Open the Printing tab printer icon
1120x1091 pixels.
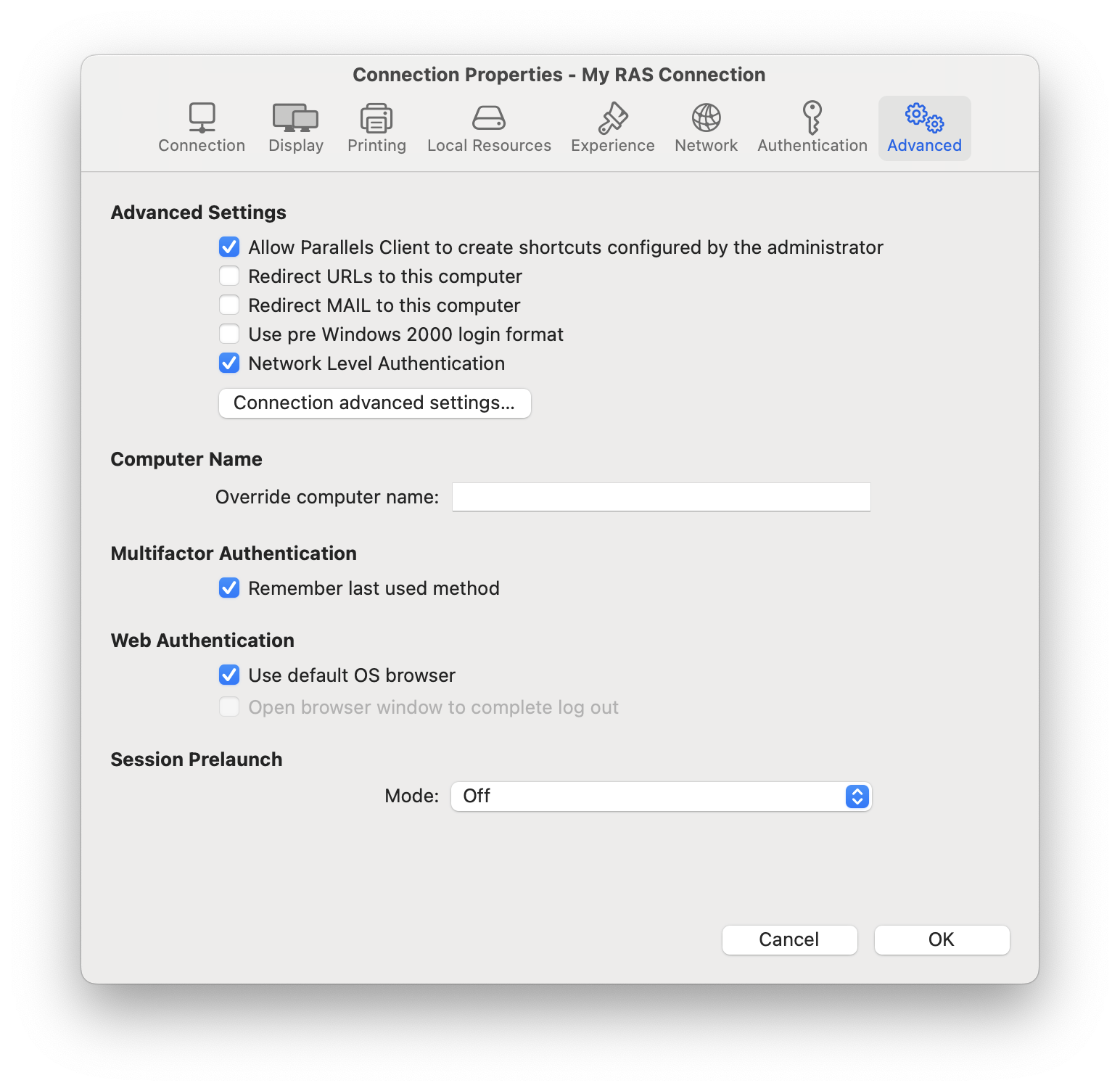[x=376, y=118]
